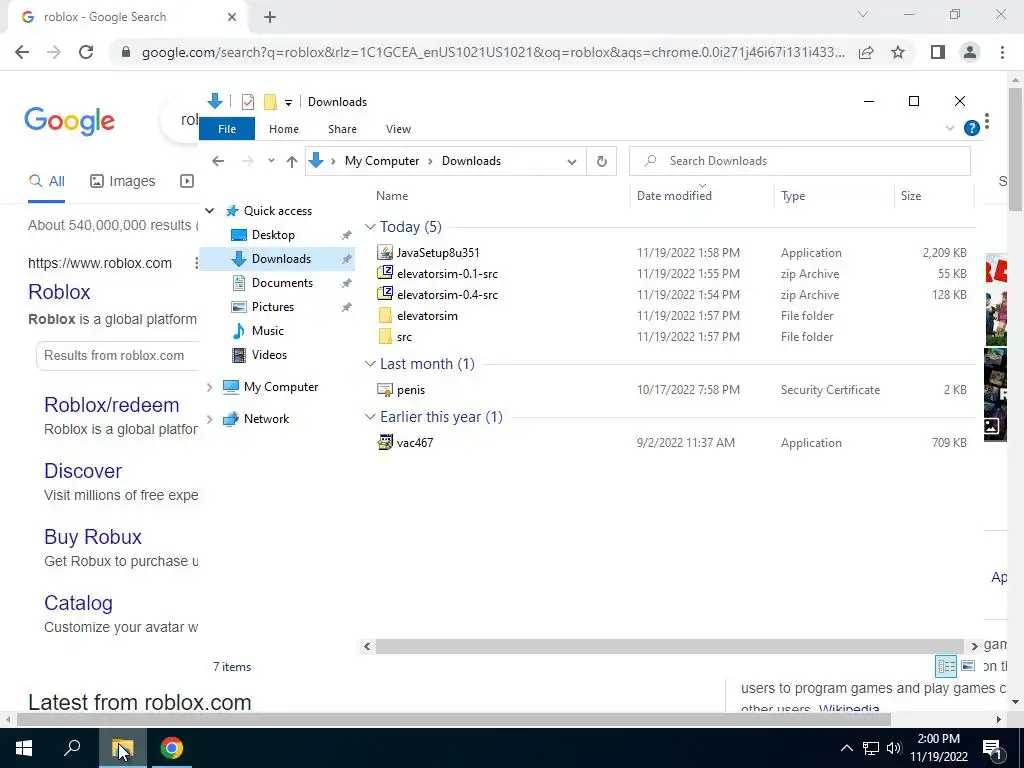Share this page from Chrome address bar

(866, 52)
